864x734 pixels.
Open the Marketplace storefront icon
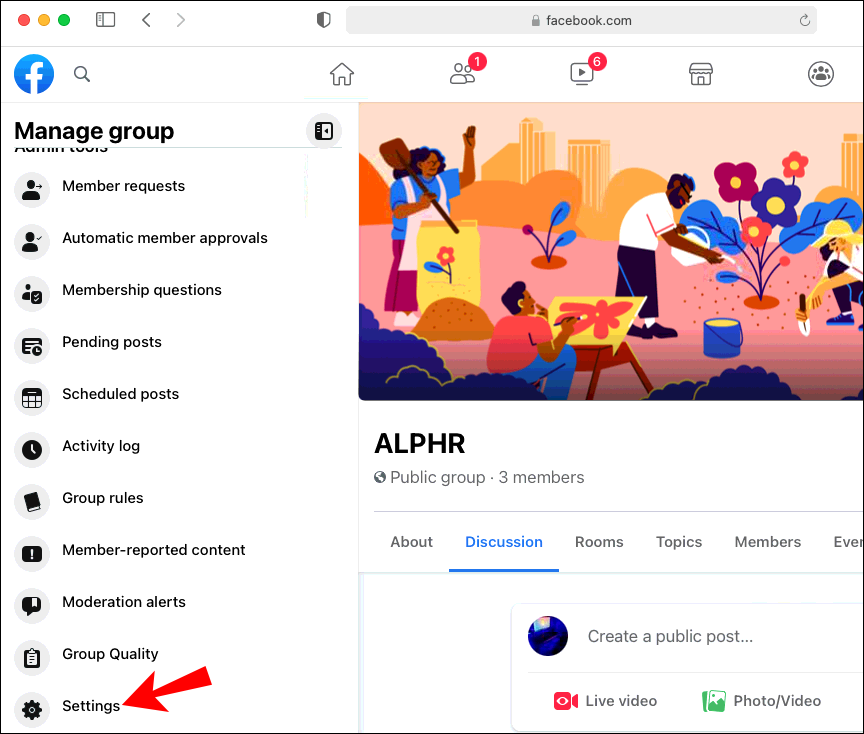701,74
